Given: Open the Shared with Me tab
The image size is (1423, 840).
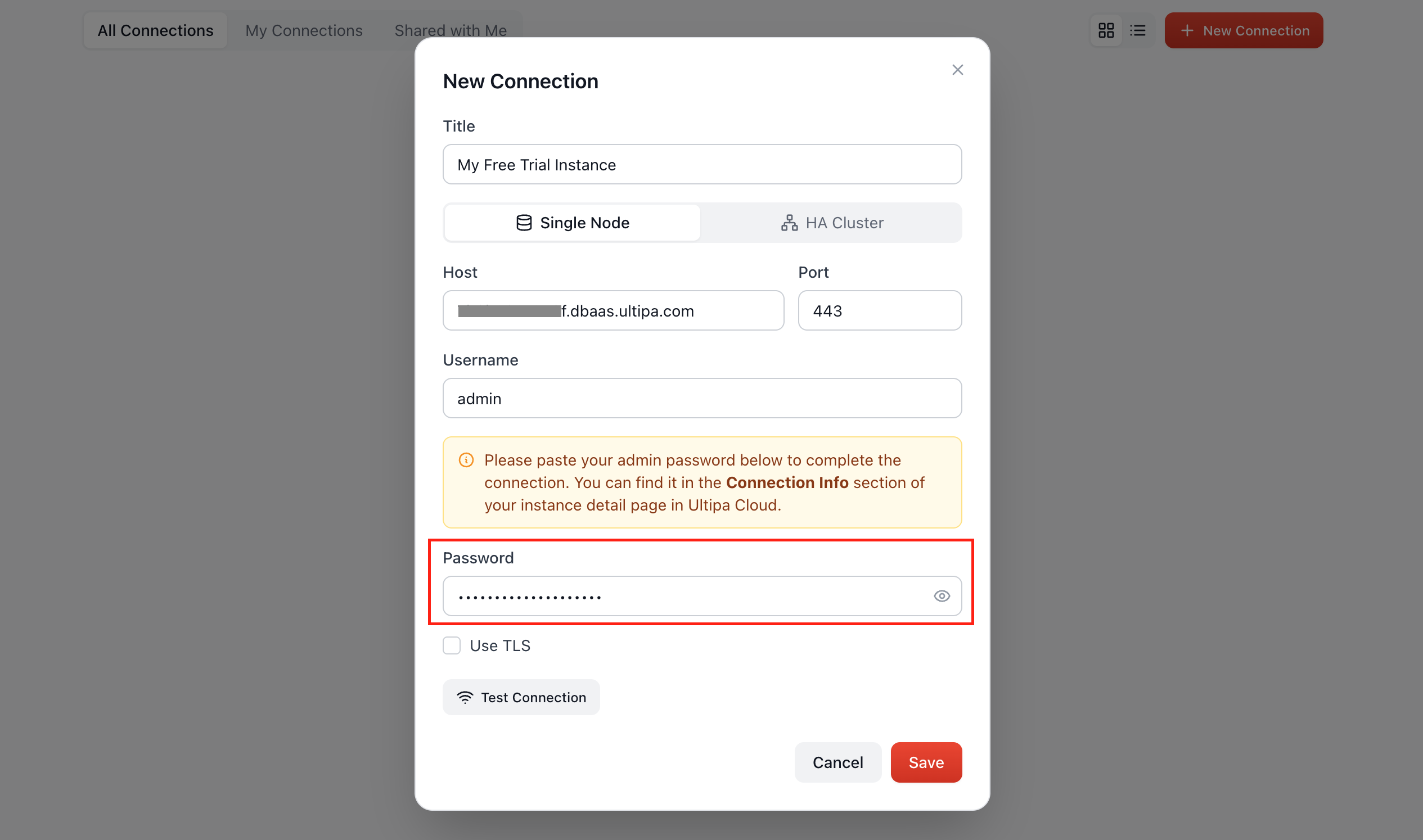Looking at the screenshot, I should point(450,30).
